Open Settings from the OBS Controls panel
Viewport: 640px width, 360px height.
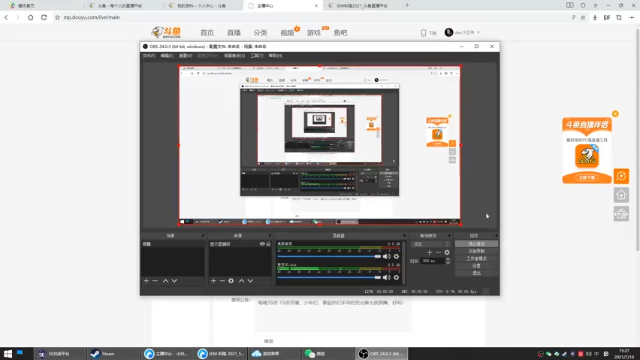476,266
